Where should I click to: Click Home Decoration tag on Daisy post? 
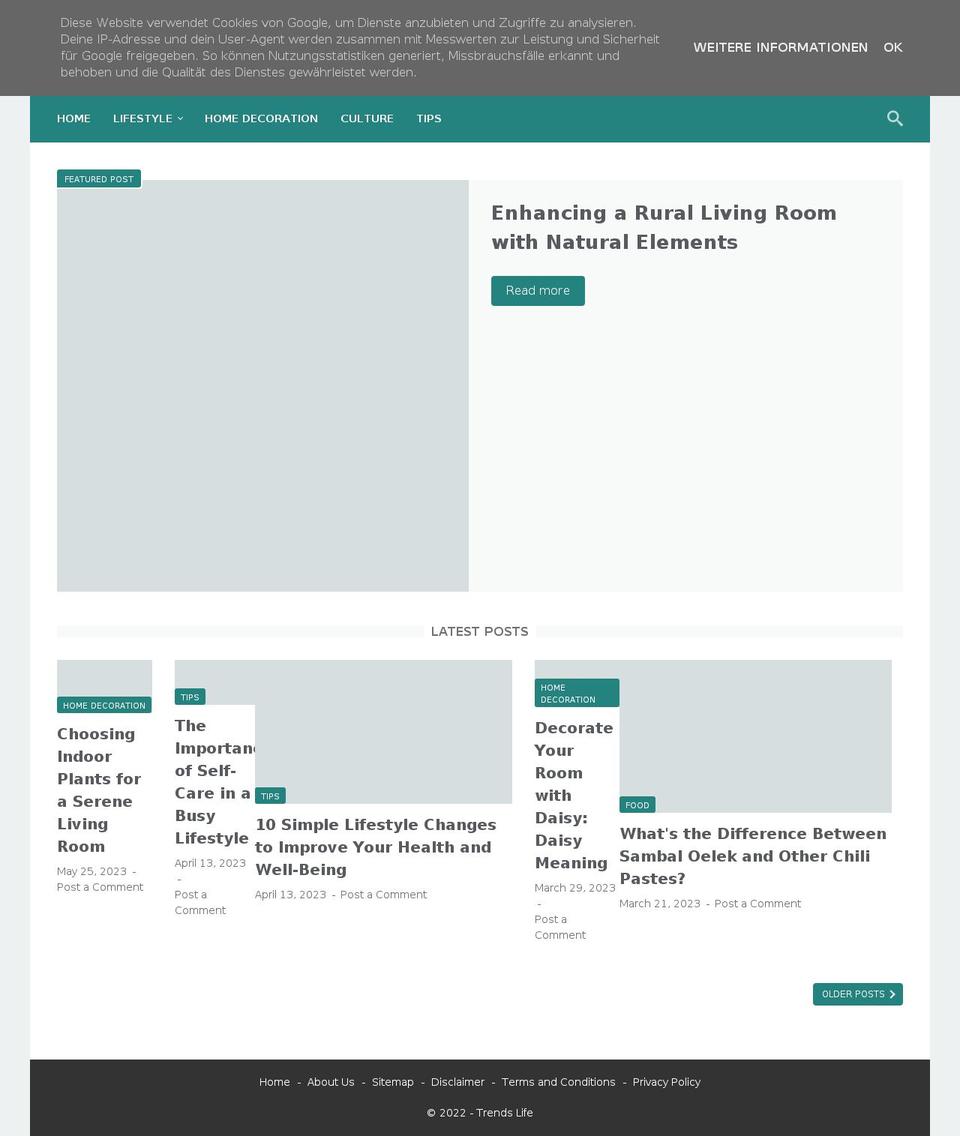point(577,693)
